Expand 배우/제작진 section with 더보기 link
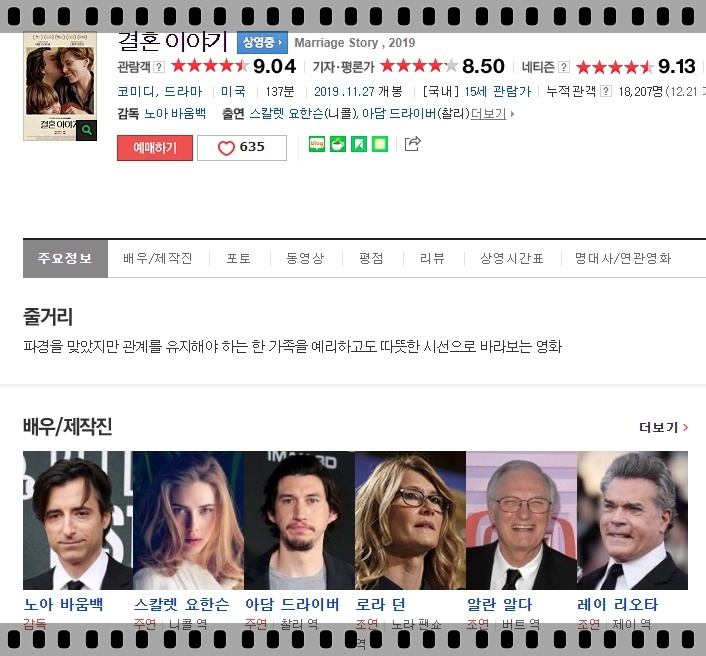 (663, 428)
